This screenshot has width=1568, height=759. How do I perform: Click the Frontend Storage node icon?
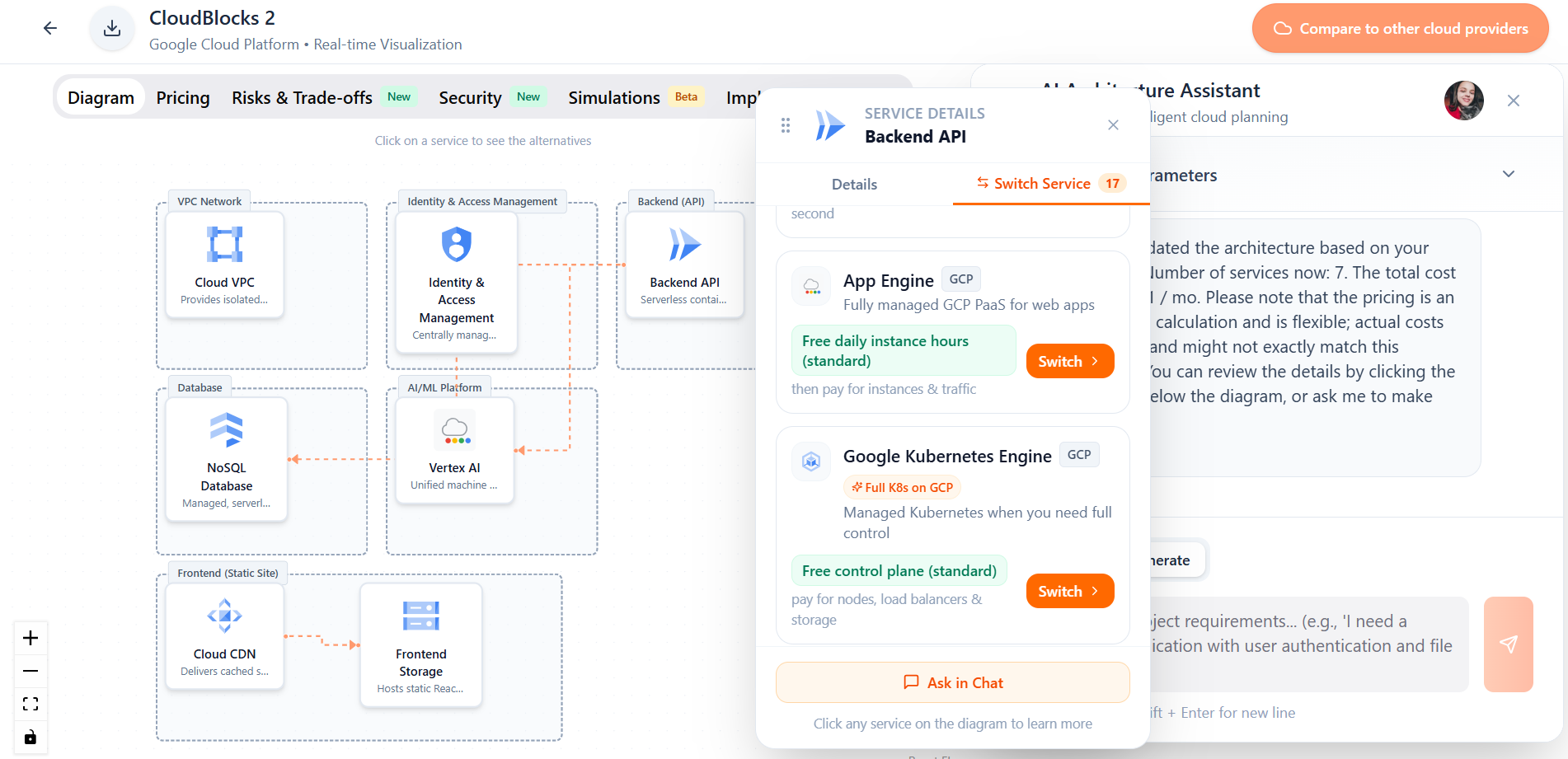(420, 616)
